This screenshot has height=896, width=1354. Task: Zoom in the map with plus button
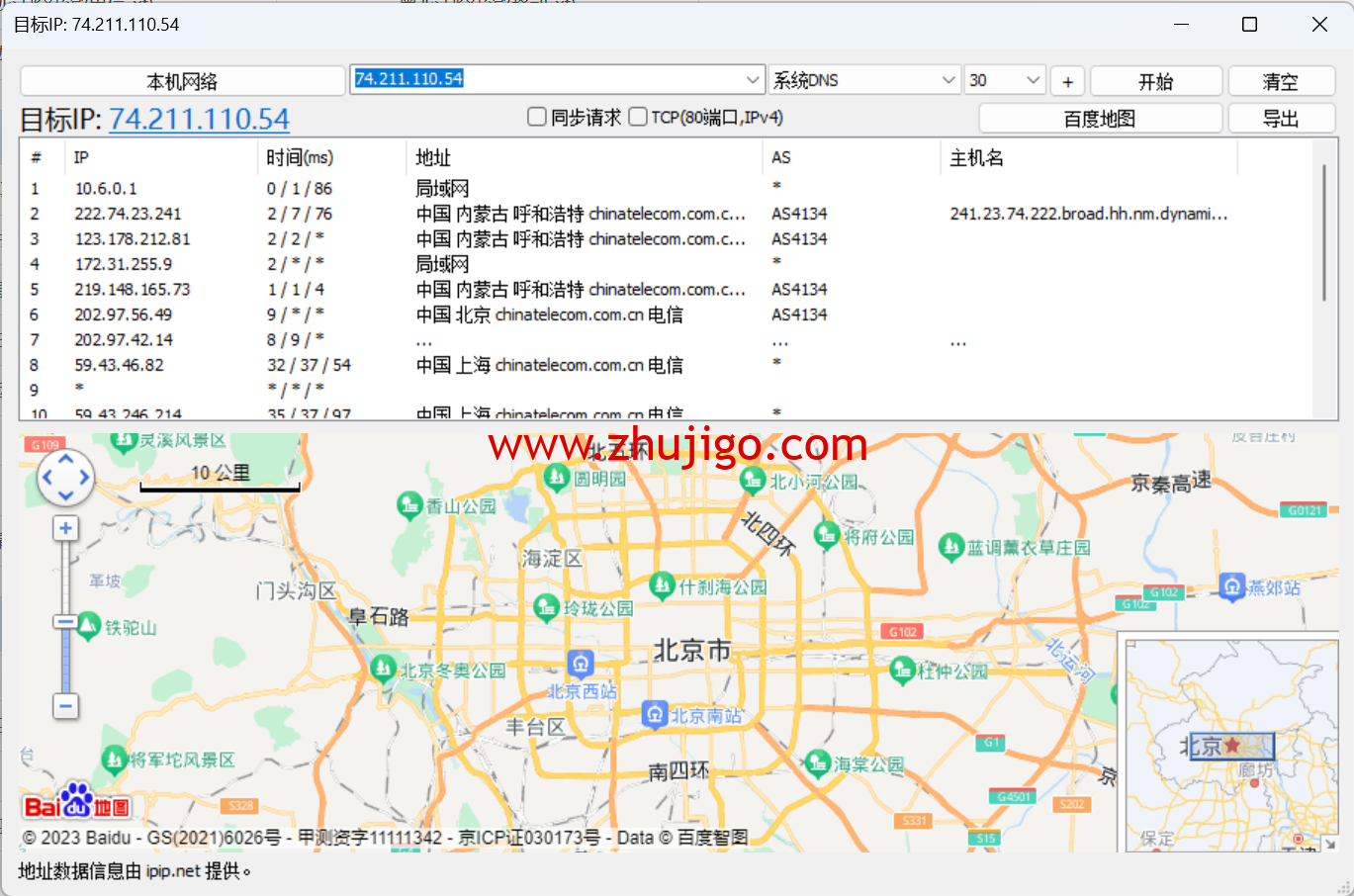point(65,528)
